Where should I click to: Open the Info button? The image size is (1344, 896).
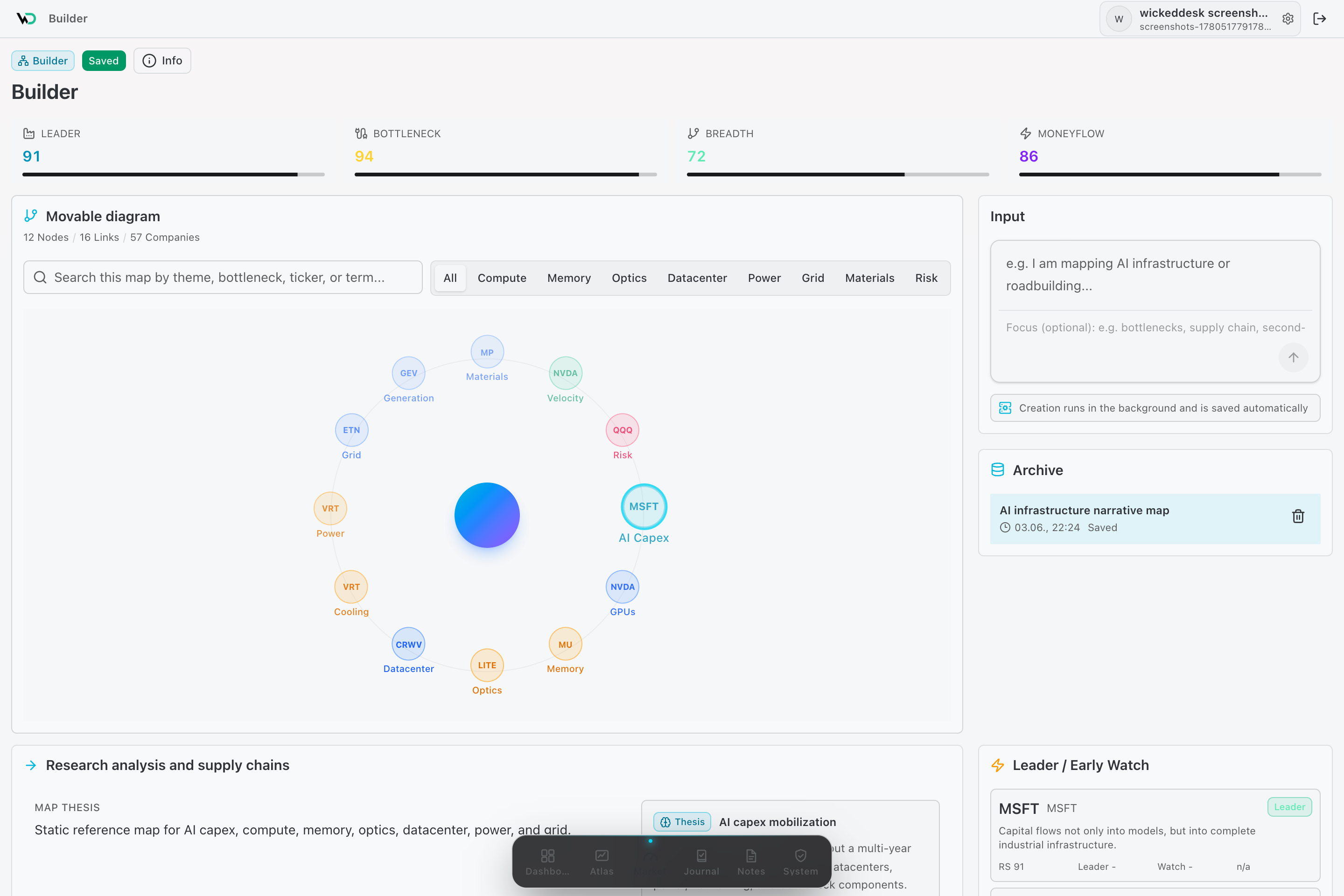pos(162,61)
